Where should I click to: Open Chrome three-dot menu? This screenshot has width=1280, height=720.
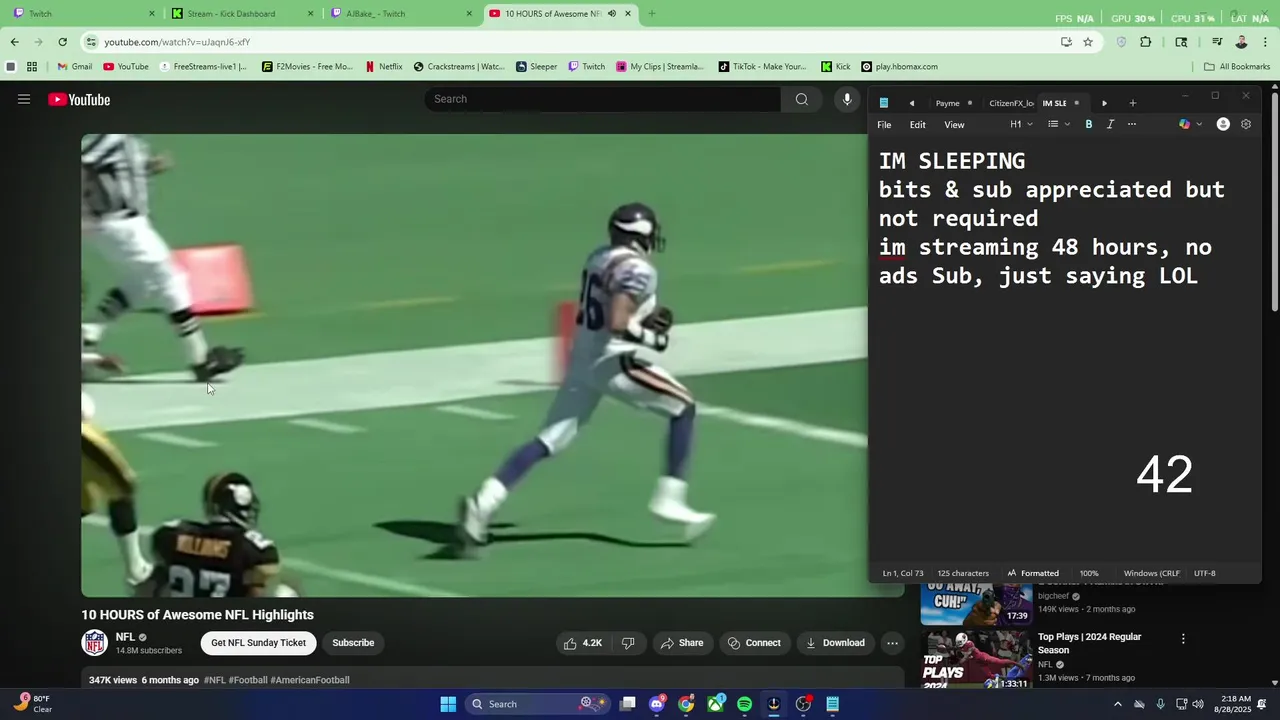[x=1266, y=42]
